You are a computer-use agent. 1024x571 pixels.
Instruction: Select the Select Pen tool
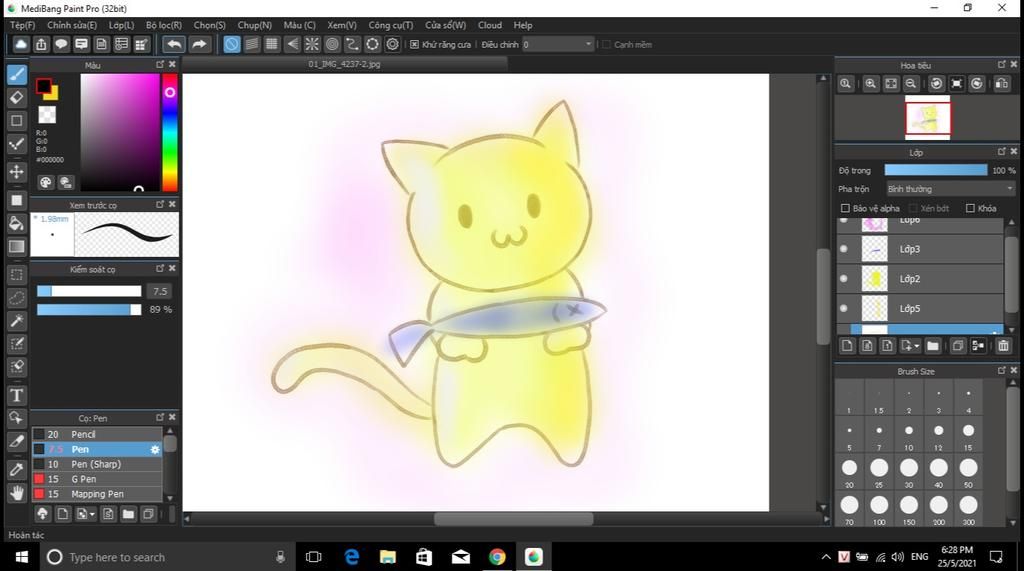point(16,344)
